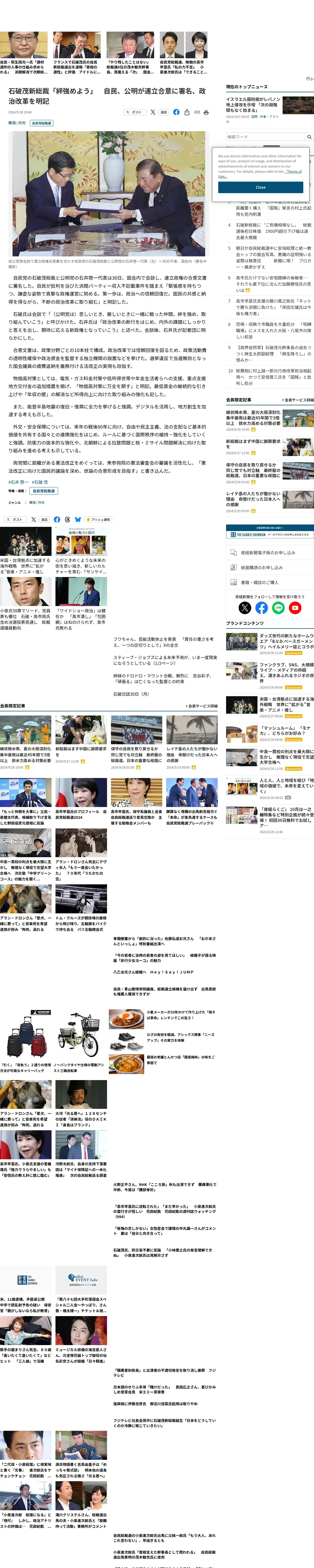
Task: Open 会員サービス詳細 link above the lower member article grid
Action: [x=201, y=706]
